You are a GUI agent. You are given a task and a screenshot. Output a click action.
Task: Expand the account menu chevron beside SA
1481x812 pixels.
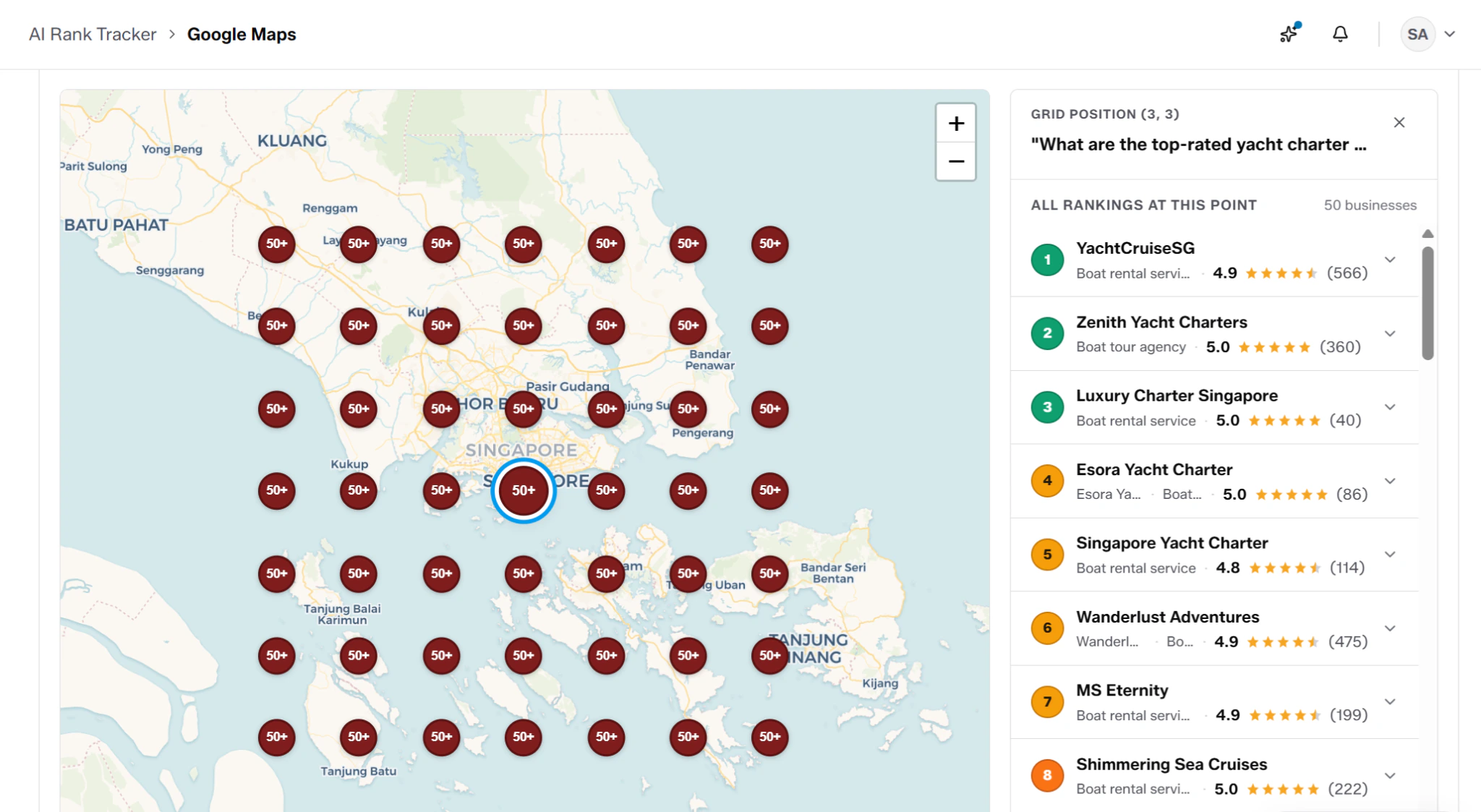coord(1449,34)
